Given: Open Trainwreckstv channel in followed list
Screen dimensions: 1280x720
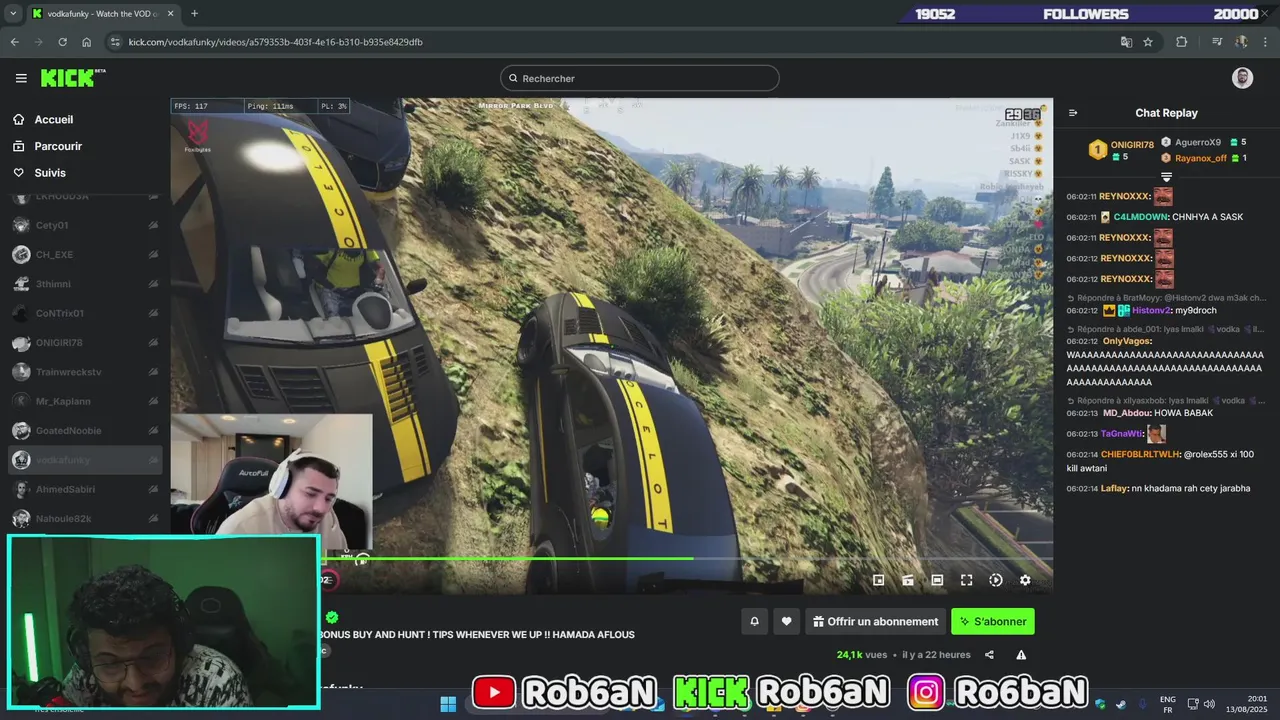Looking at the screenshot, I should [85, 372].
